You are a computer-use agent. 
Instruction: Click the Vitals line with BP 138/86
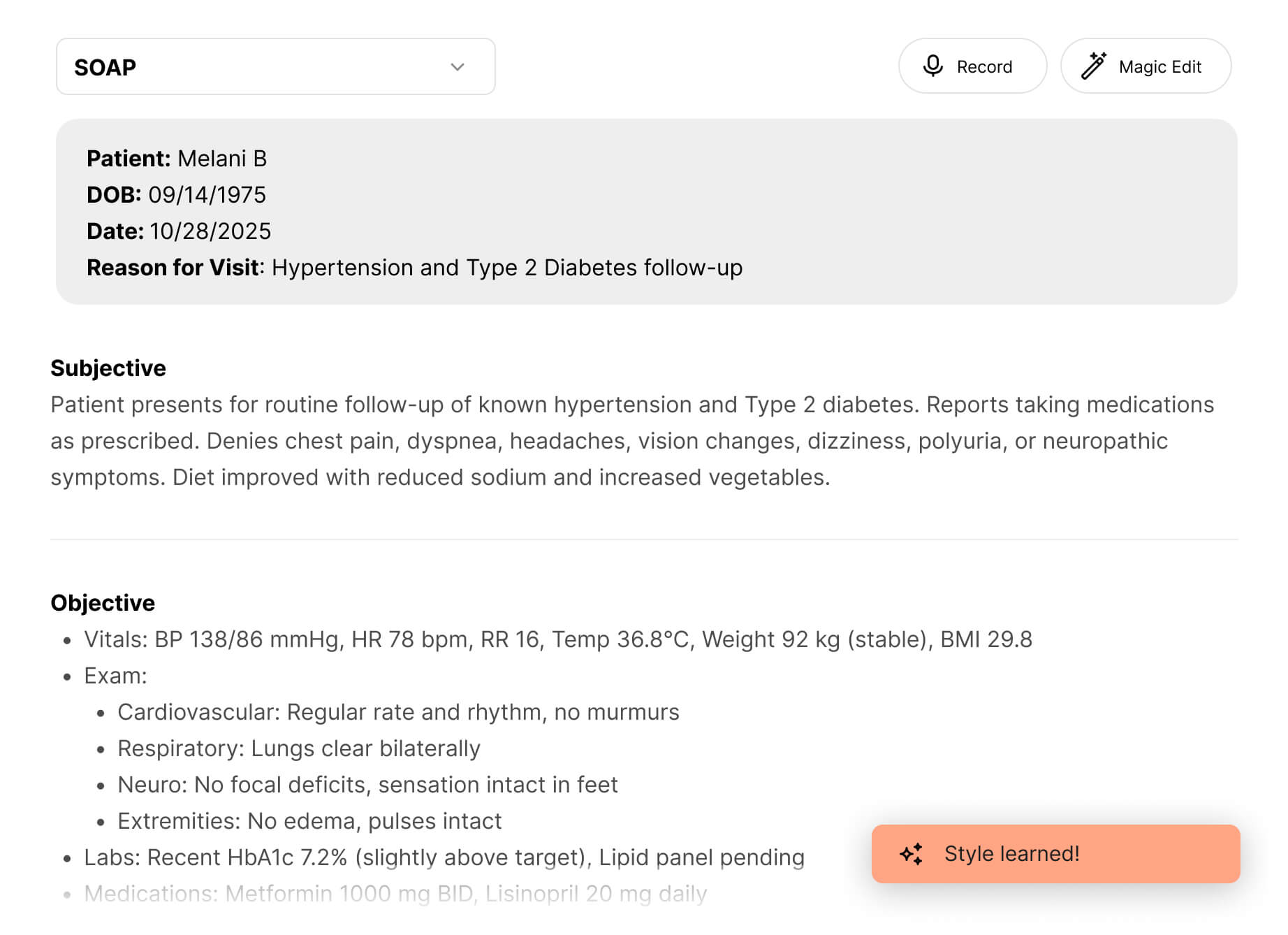557,639
